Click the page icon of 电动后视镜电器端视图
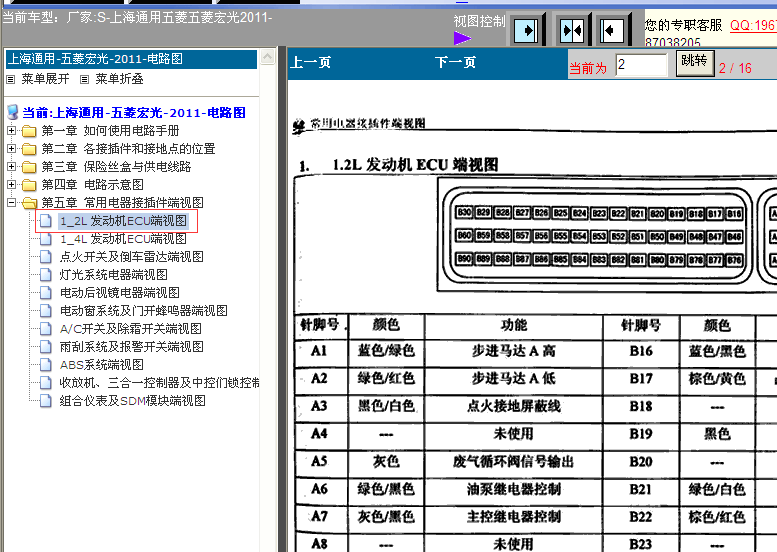Screen dimensions: 777x552 46,293
